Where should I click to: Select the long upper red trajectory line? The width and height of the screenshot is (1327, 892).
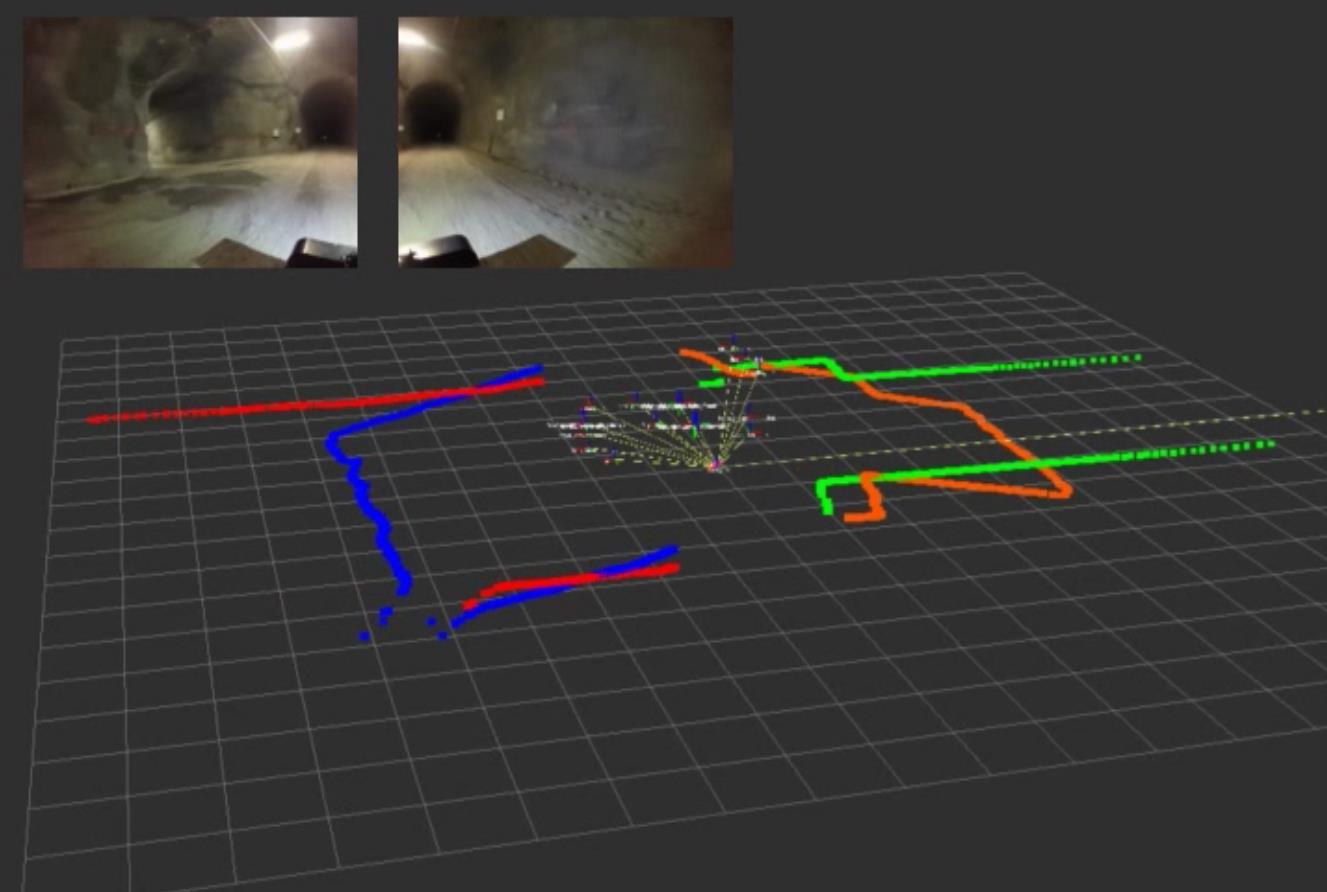click(315, 400)
